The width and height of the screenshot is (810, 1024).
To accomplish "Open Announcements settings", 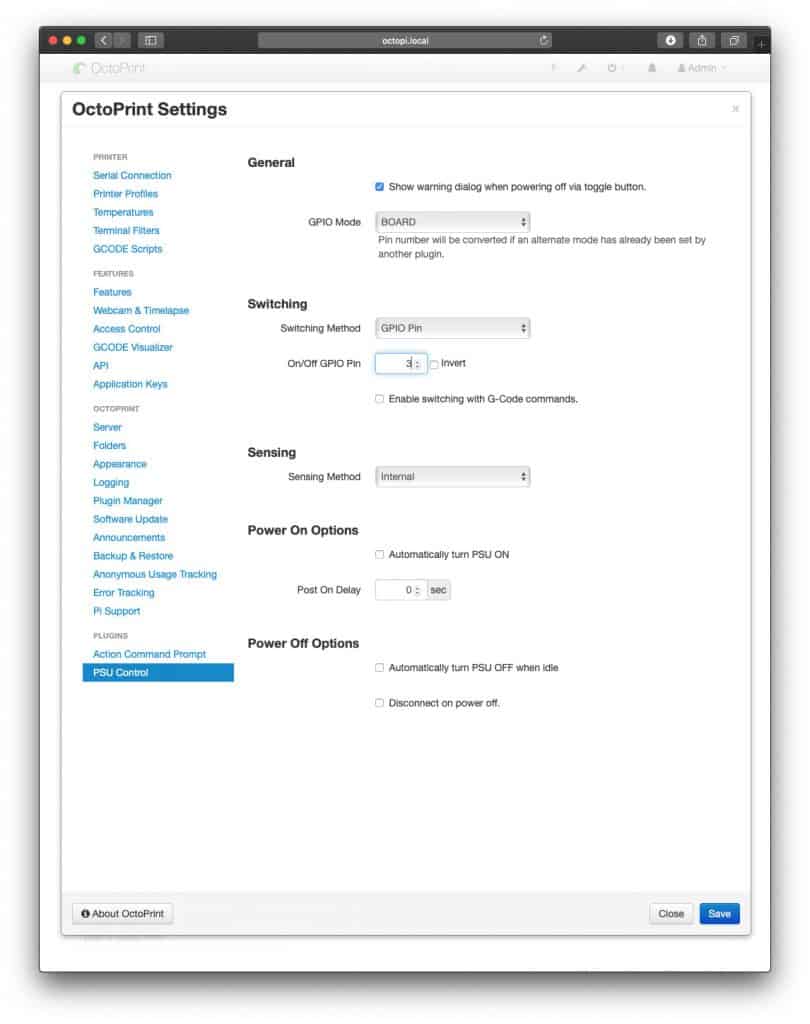I will pyautogui.click(x=129, y=537).
